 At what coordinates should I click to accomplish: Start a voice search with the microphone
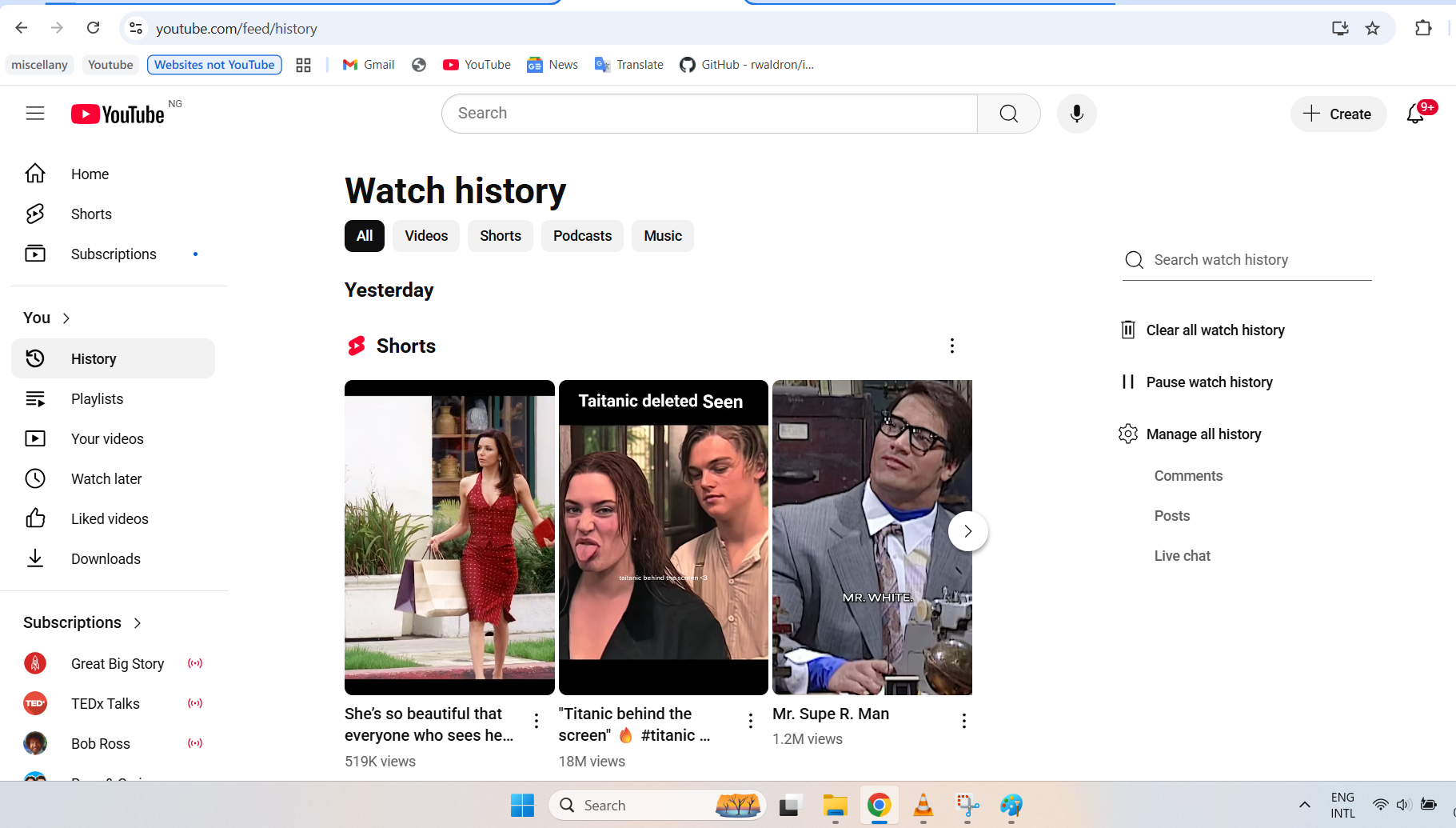[1076, 113]
